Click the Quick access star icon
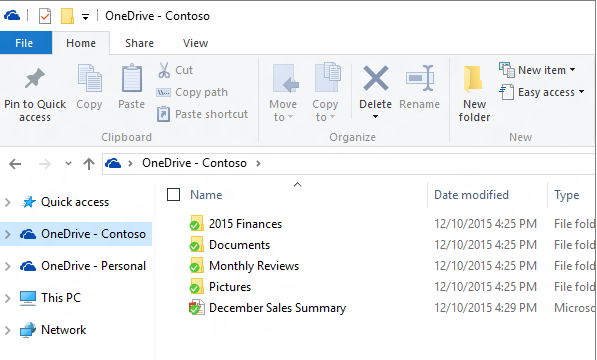 (29, 202)
